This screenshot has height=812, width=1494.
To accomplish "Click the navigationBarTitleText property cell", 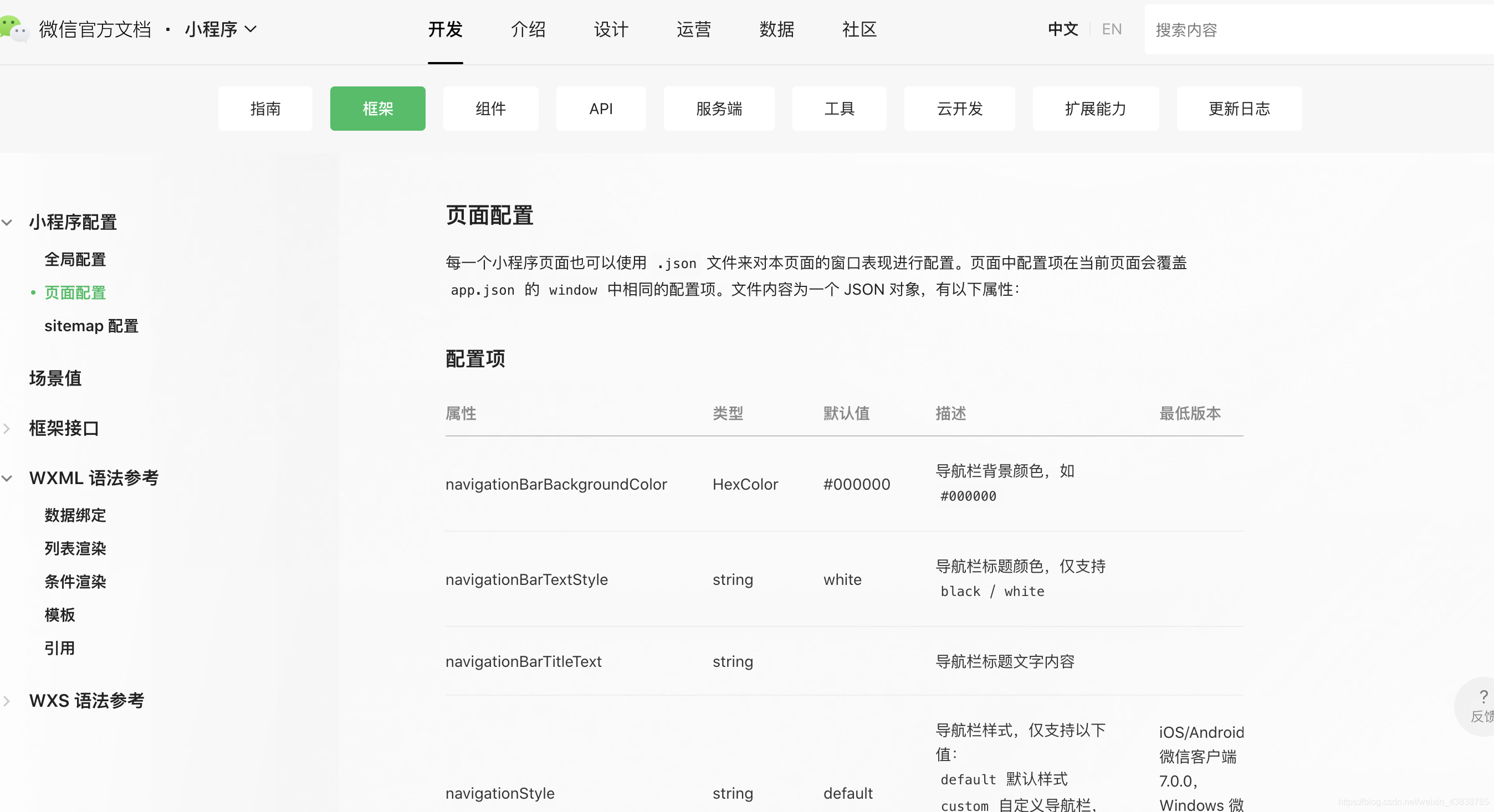I will (x=524, y=661).
